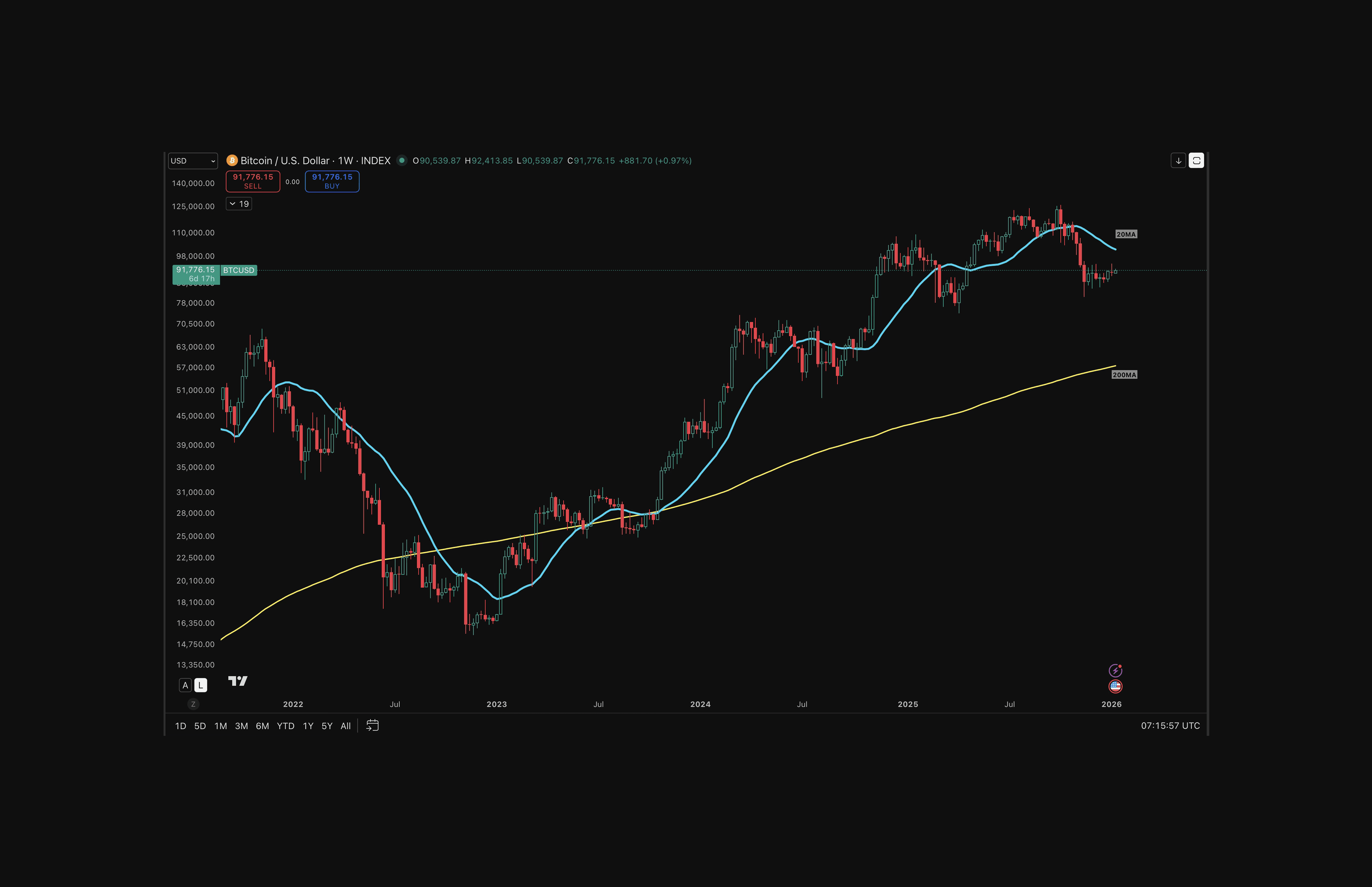
Task: Switch to the 5Y time range
Action: pyautogui.click(x=327, y=726)
